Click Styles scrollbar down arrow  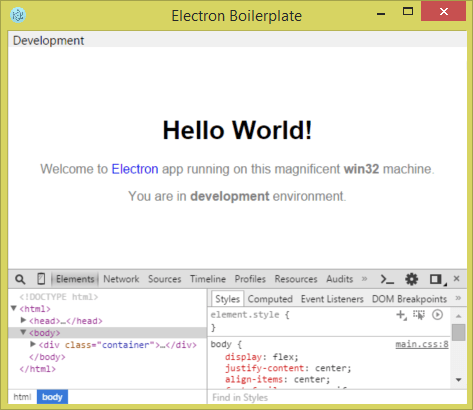[459, 380]
